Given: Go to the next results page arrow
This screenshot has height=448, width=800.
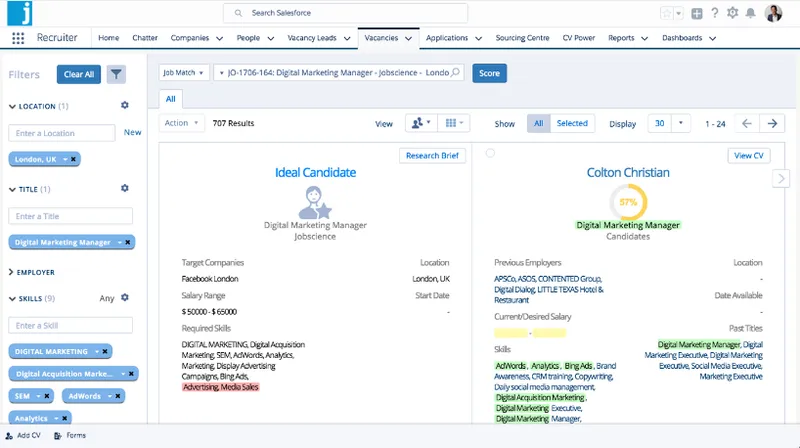Looking at the screenshot, I should (772, 123).
